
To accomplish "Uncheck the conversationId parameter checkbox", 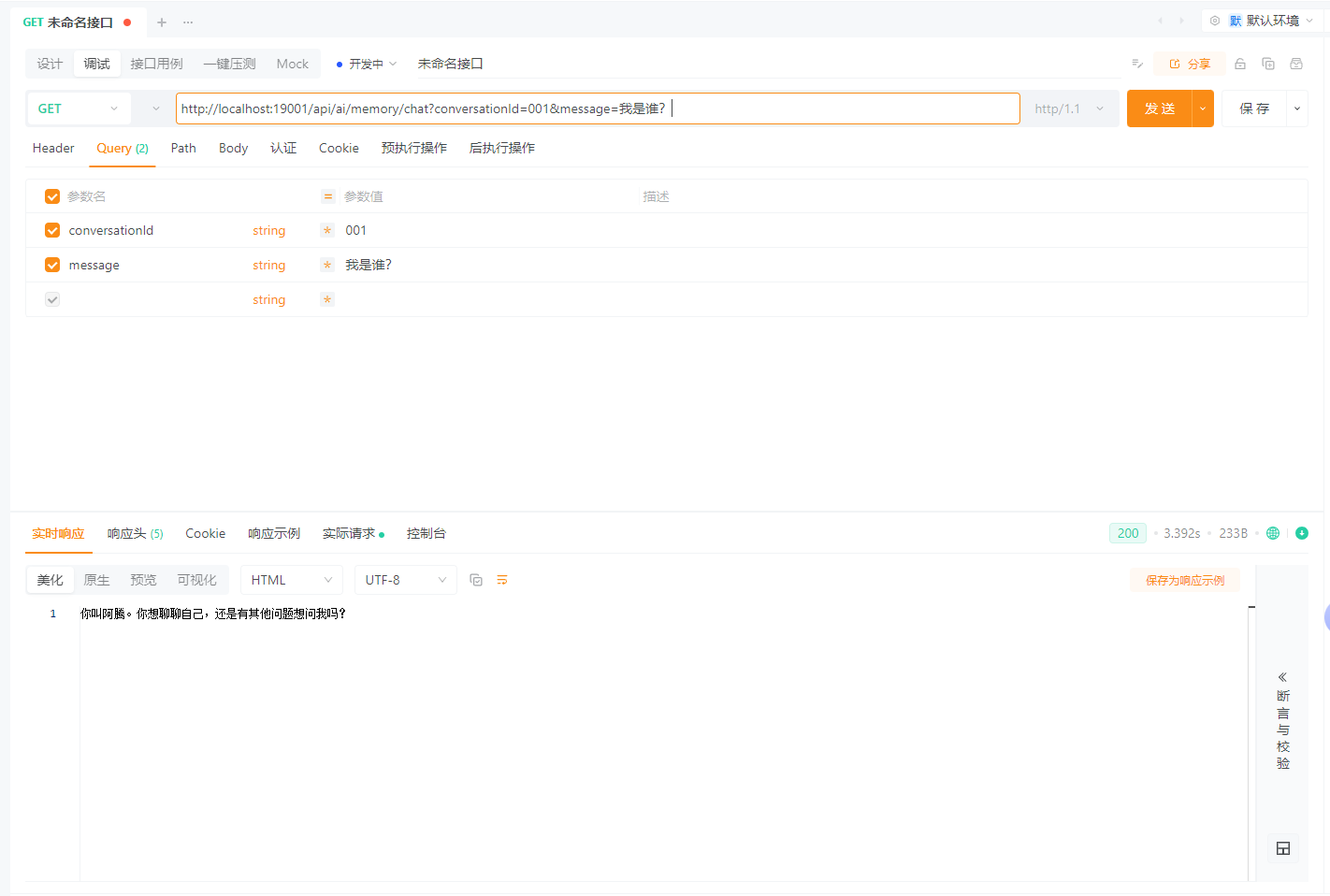I will tap(52, 230).
